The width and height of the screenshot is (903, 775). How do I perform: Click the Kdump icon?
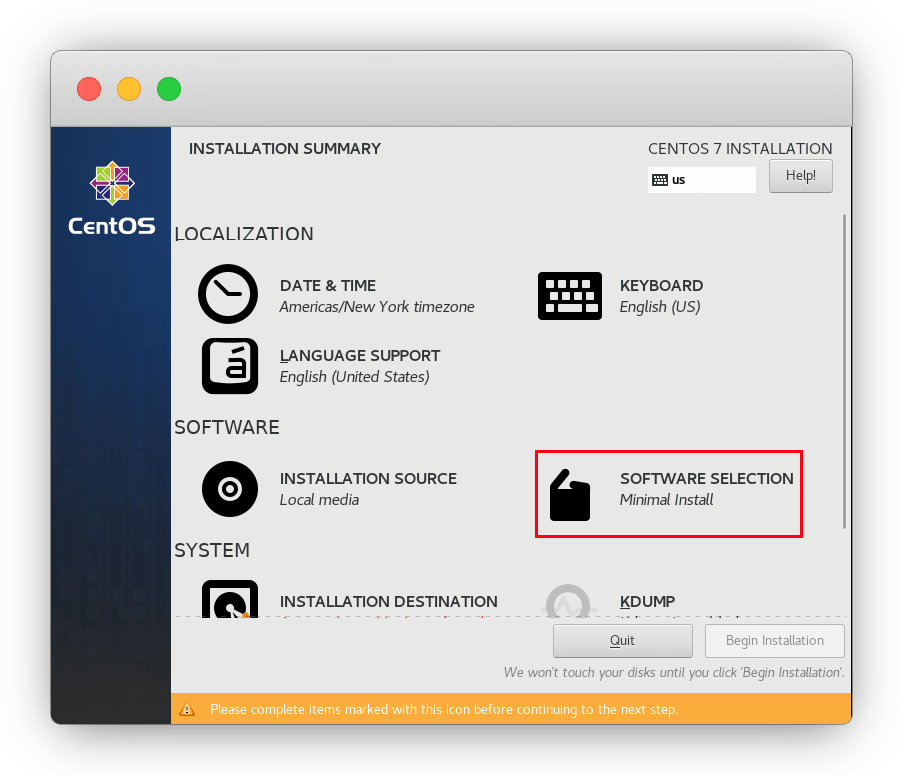point(573,602)
